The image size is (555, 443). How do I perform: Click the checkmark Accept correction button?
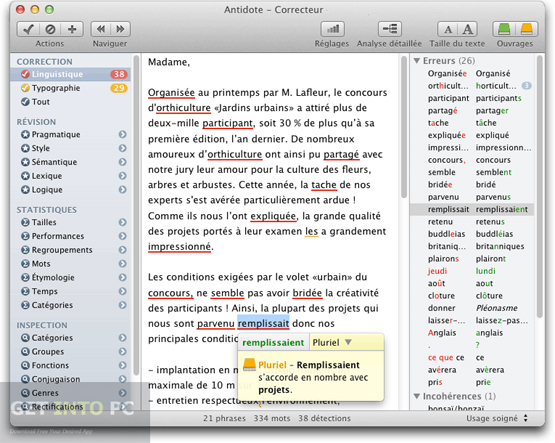tap(28, 29)
